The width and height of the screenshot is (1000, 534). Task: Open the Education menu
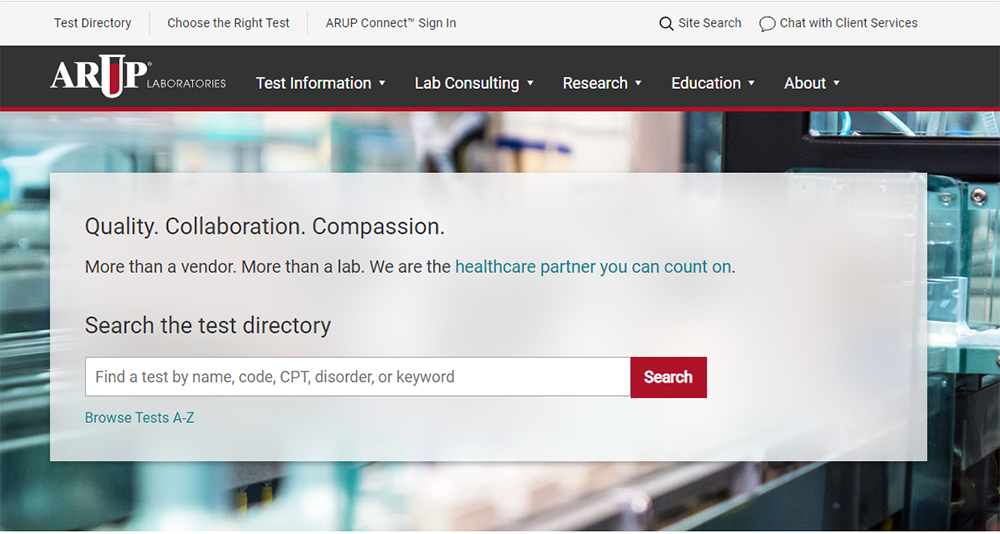click(x=706, y=83)
